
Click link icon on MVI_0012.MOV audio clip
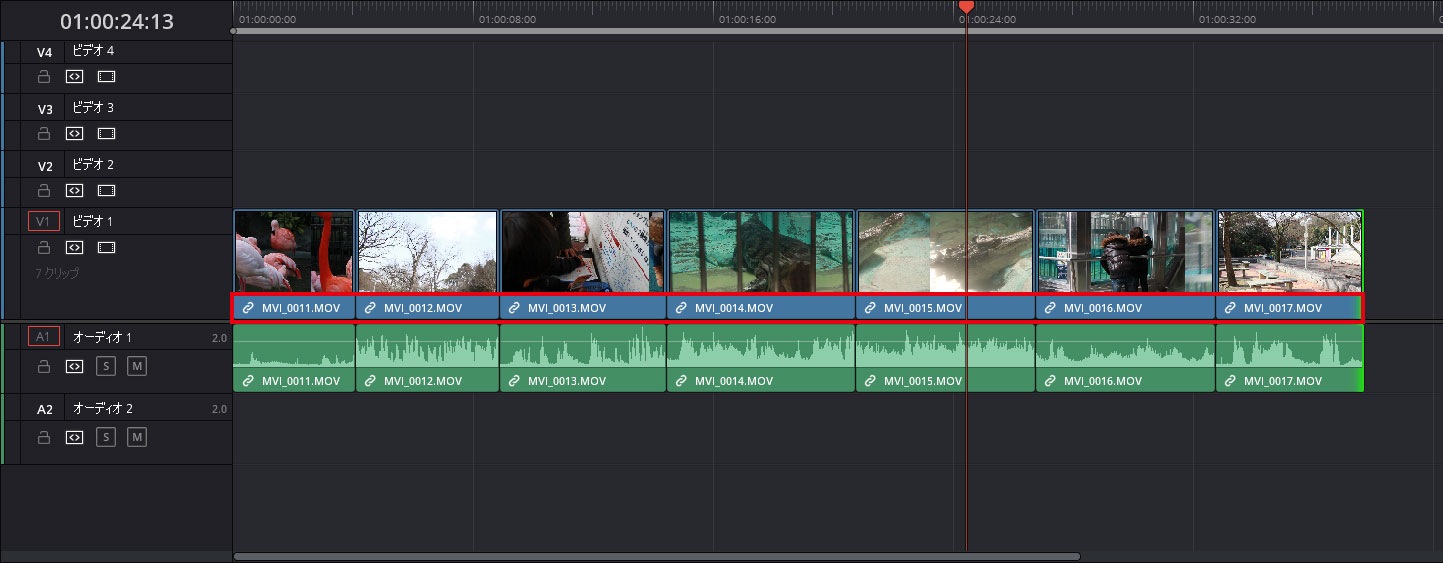[x=370, y=381]
